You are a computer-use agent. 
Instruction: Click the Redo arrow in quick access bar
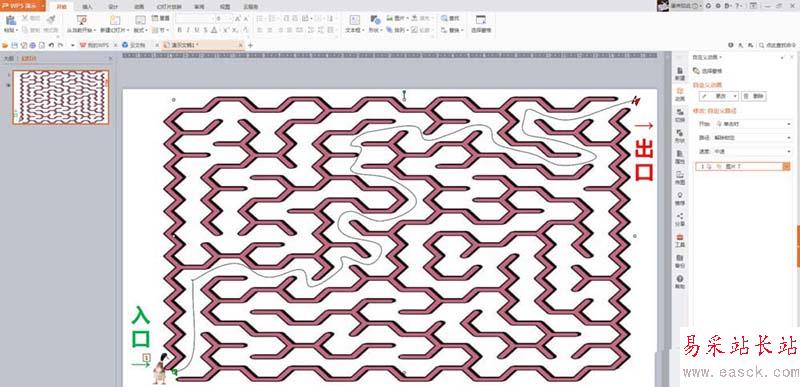pos(60,45)
